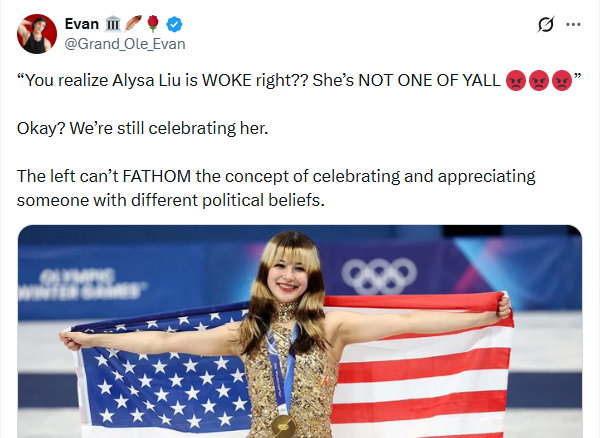
Task: Click the last angry face emoji
Action: coord(562,81)
